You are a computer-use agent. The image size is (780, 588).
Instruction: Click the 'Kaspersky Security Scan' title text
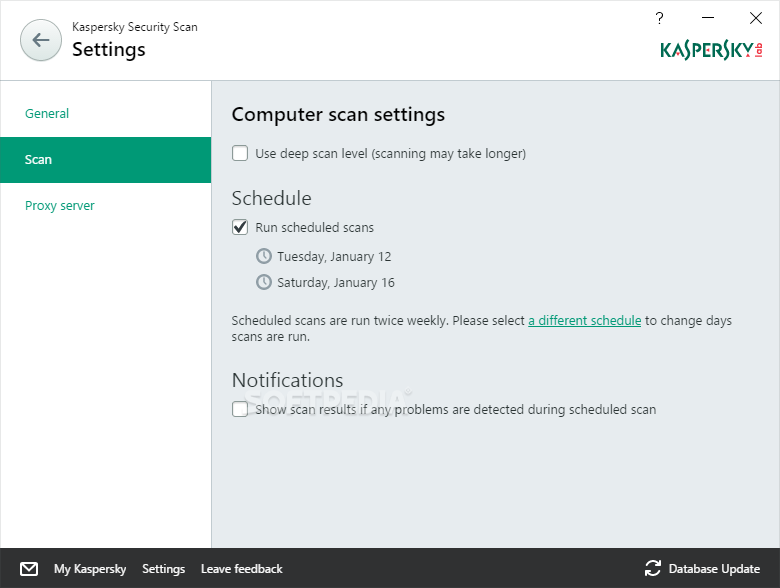point(135,27)
